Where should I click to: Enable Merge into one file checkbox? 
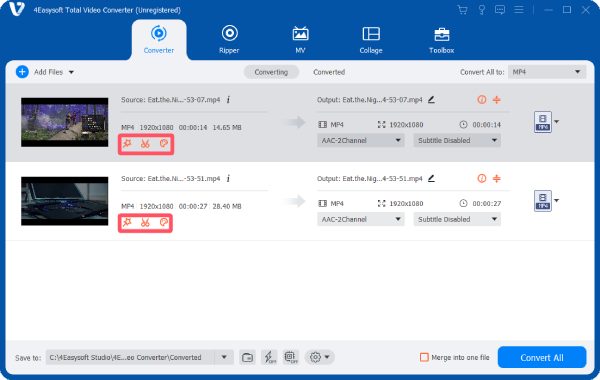point(424,357)
